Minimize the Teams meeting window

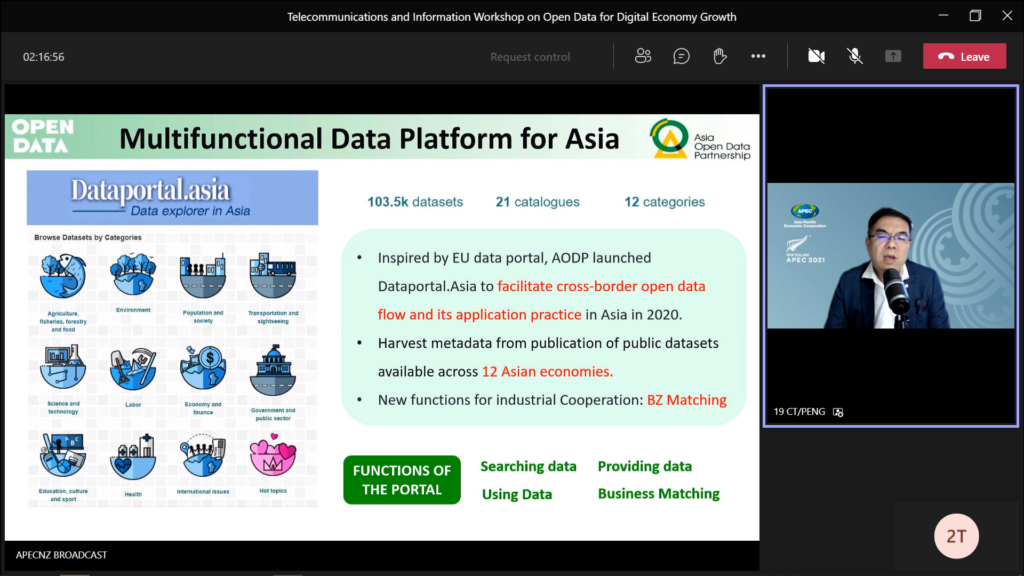pos(943,16)
